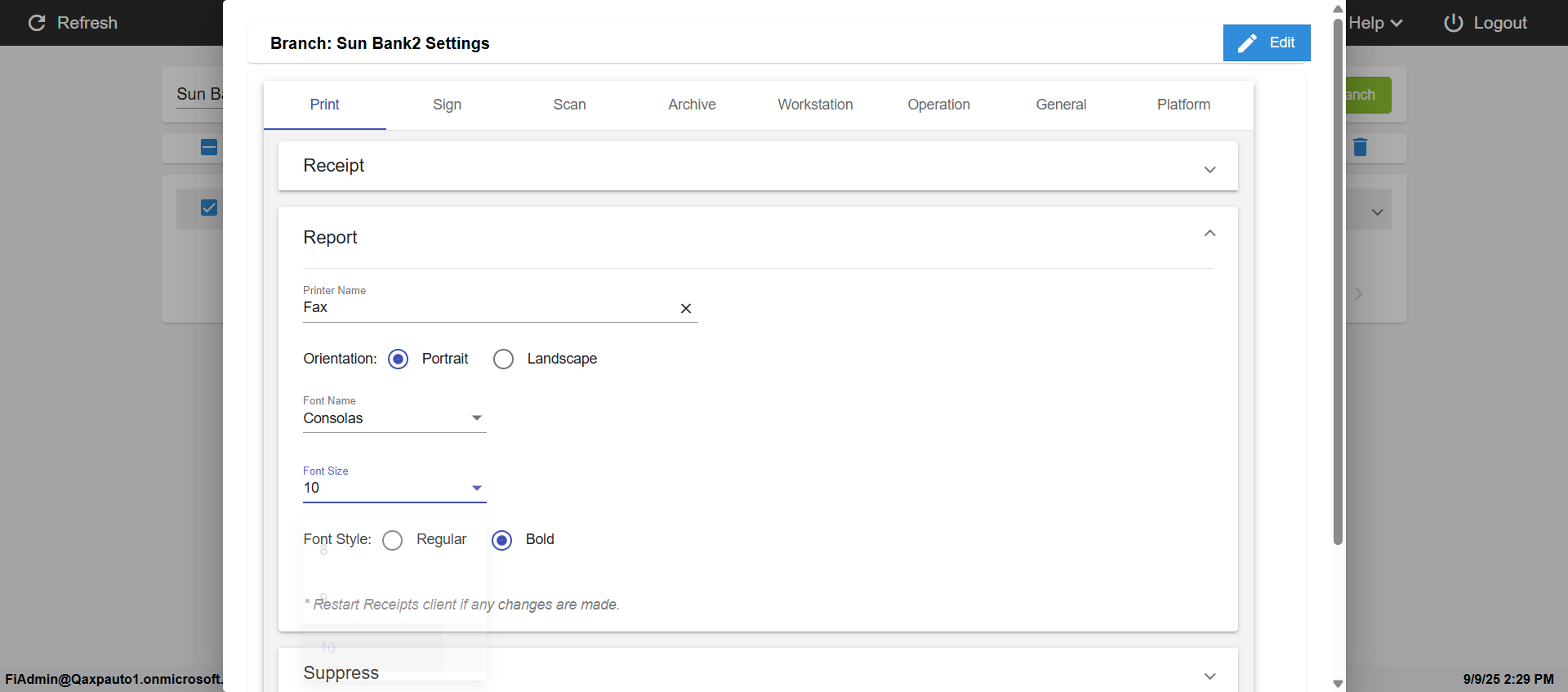Open the Help menu

[x=1375, y=23]
